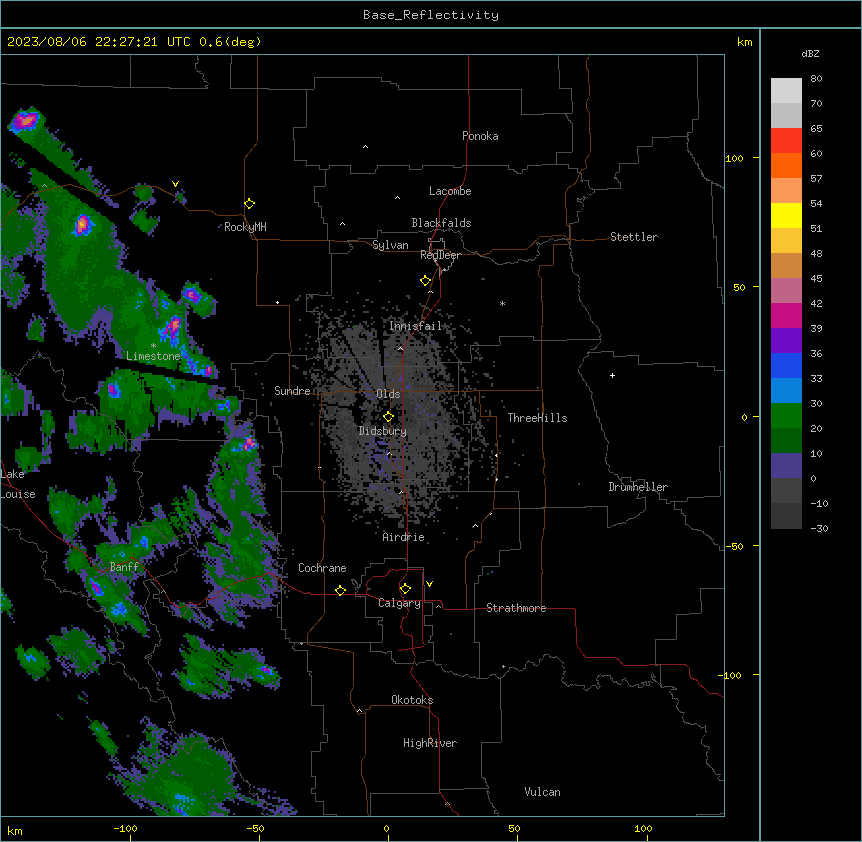Click the 100 tick on the right axis

[x=735, y=158]
